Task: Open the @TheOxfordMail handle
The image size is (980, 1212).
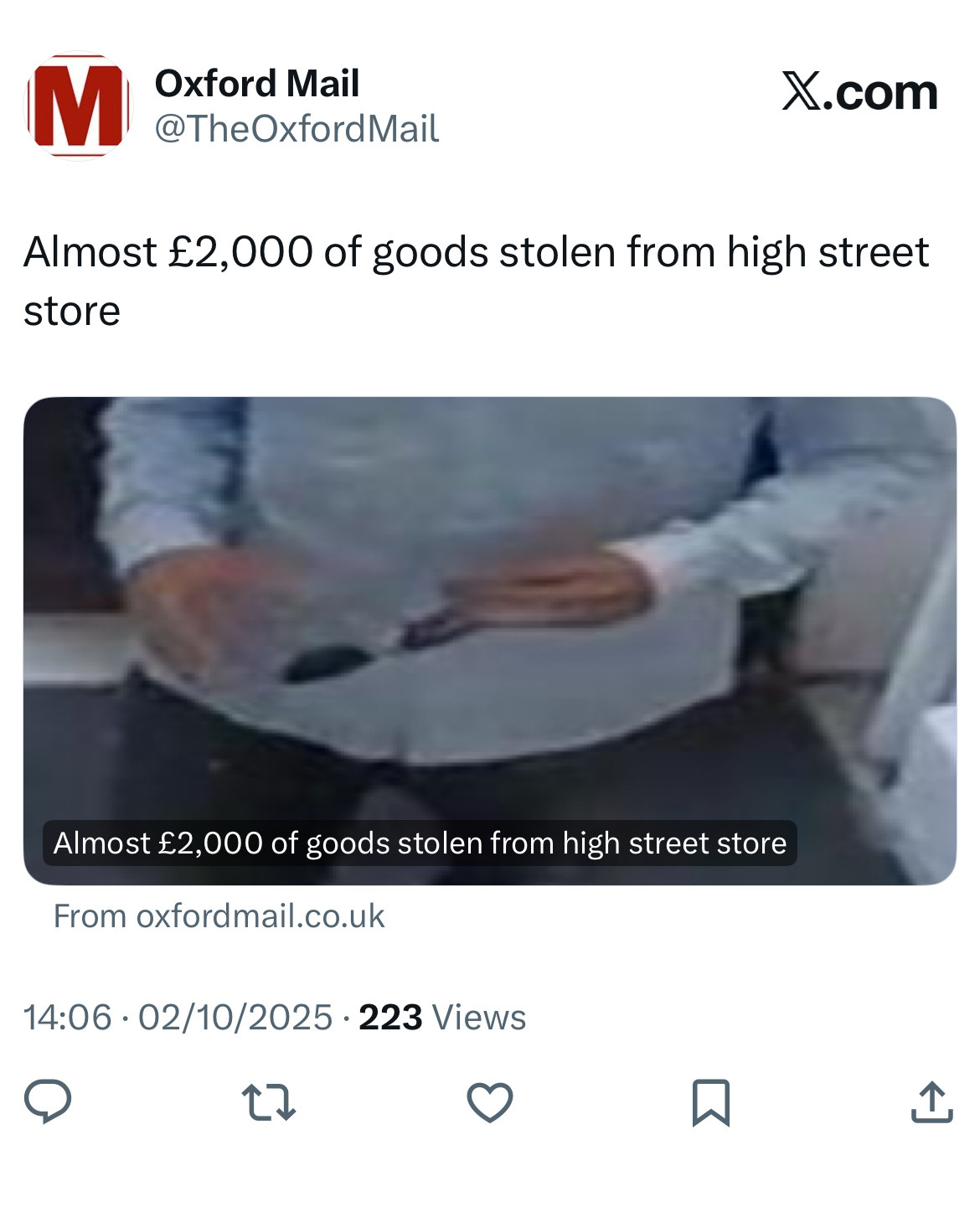Action: click(297, 129)
